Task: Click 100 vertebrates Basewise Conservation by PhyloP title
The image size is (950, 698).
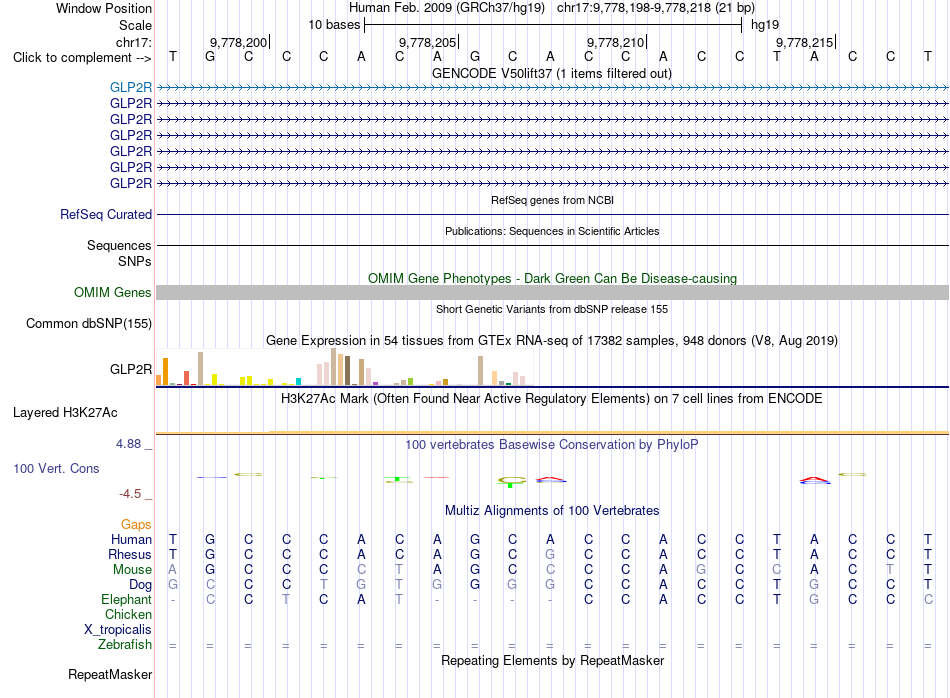Action: click(x=552, y=445)
